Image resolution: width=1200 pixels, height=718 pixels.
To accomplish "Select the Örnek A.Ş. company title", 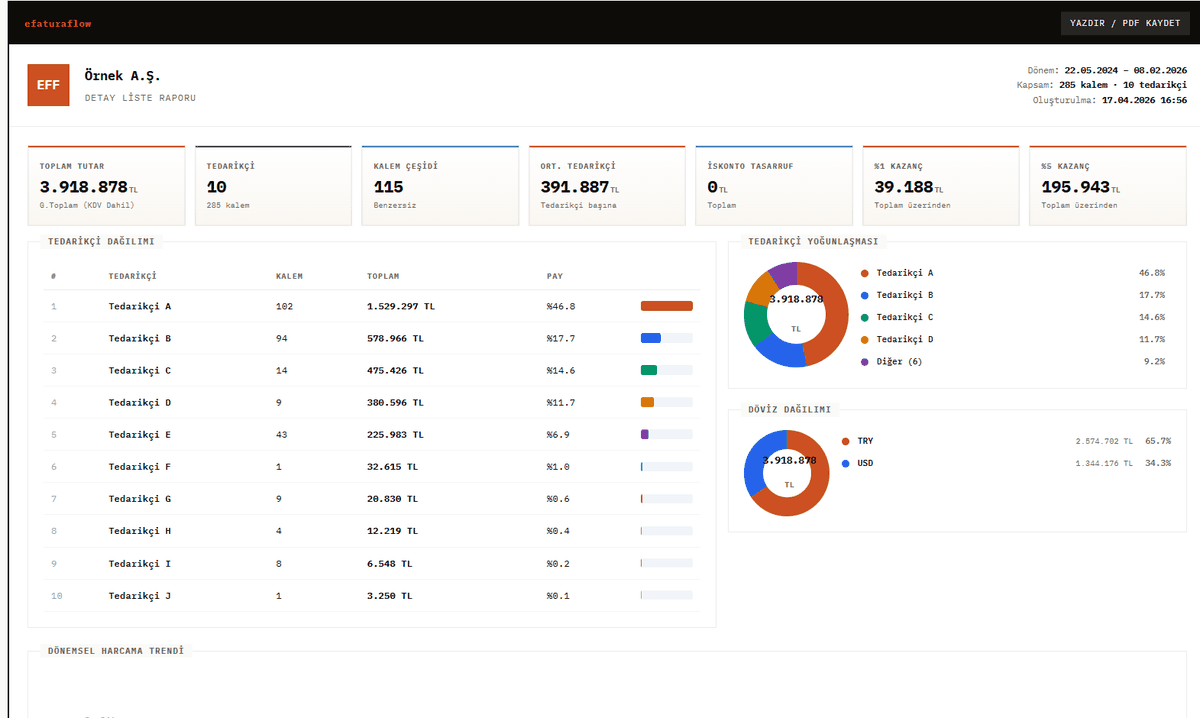I will [122, 76].
